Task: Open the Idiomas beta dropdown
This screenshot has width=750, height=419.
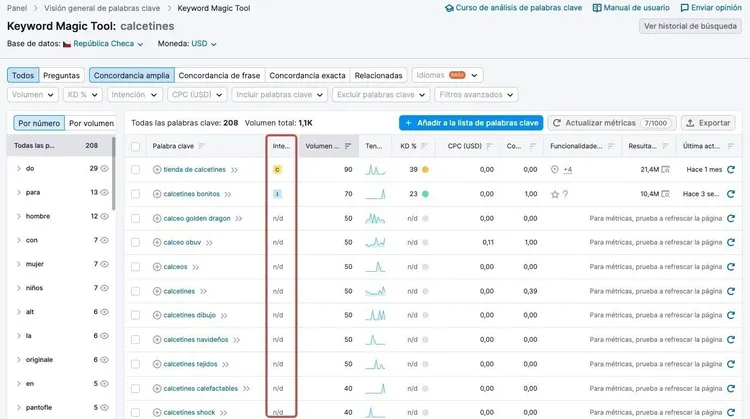Action: tap(447, 75)
